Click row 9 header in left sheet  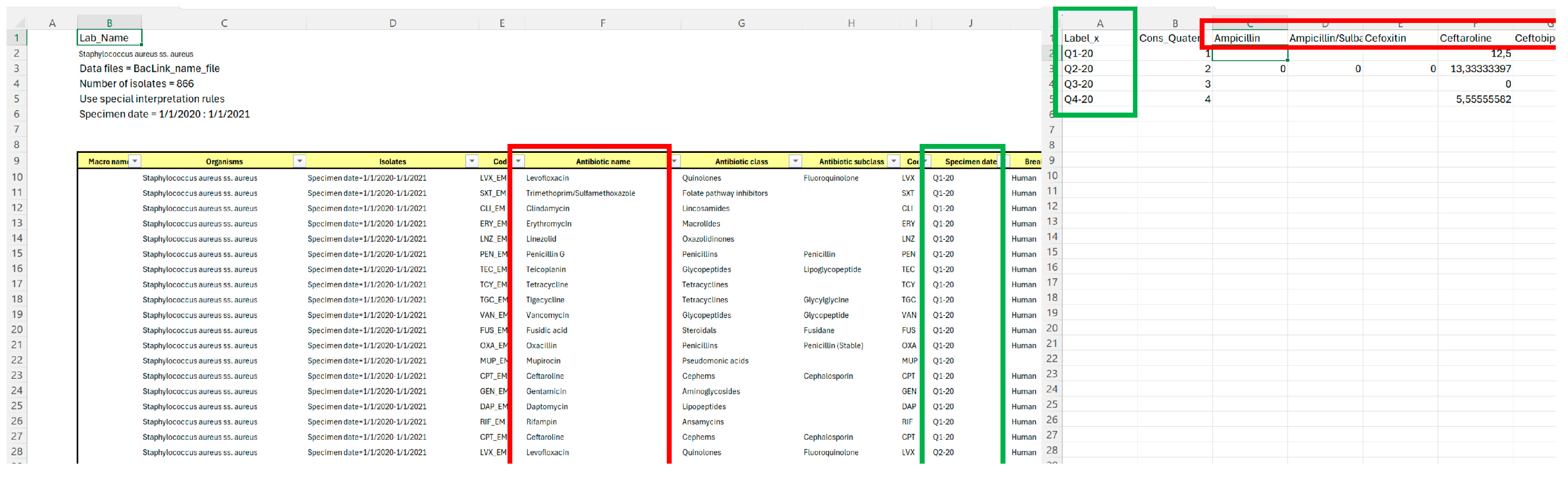click(16, 161)
